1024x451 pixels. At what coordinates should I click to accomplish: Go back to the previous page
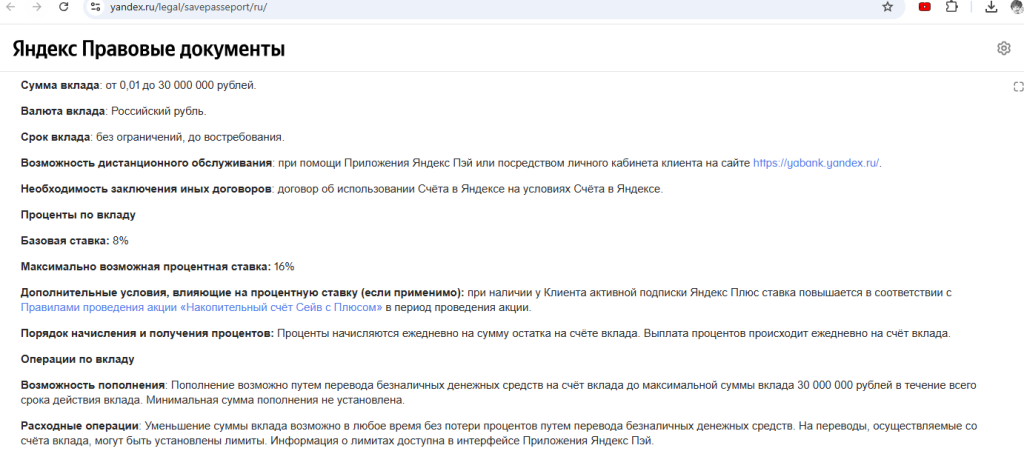coord(11,7)
